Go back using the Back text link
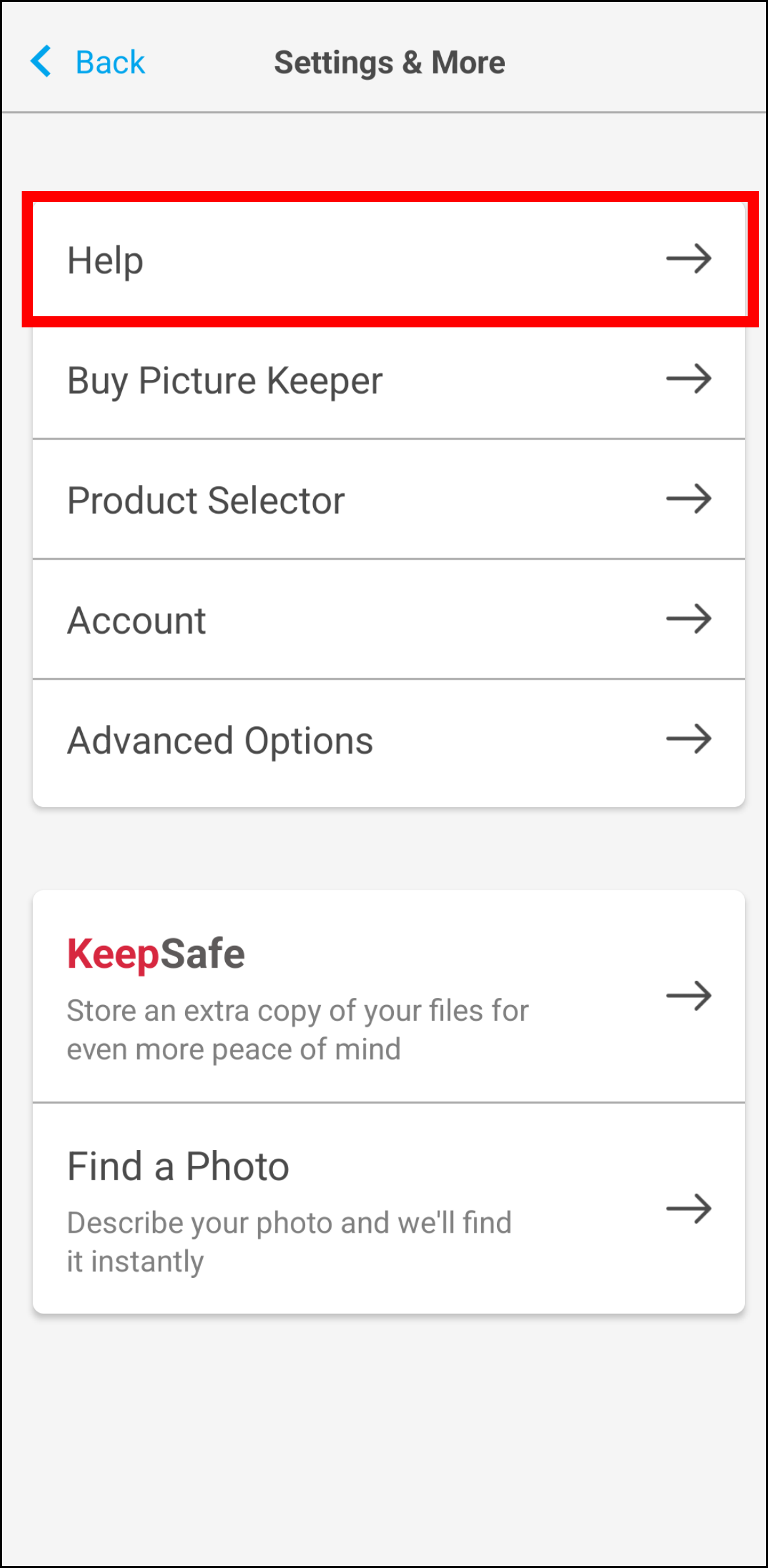768x1568 pixels. tap(110, 62)
